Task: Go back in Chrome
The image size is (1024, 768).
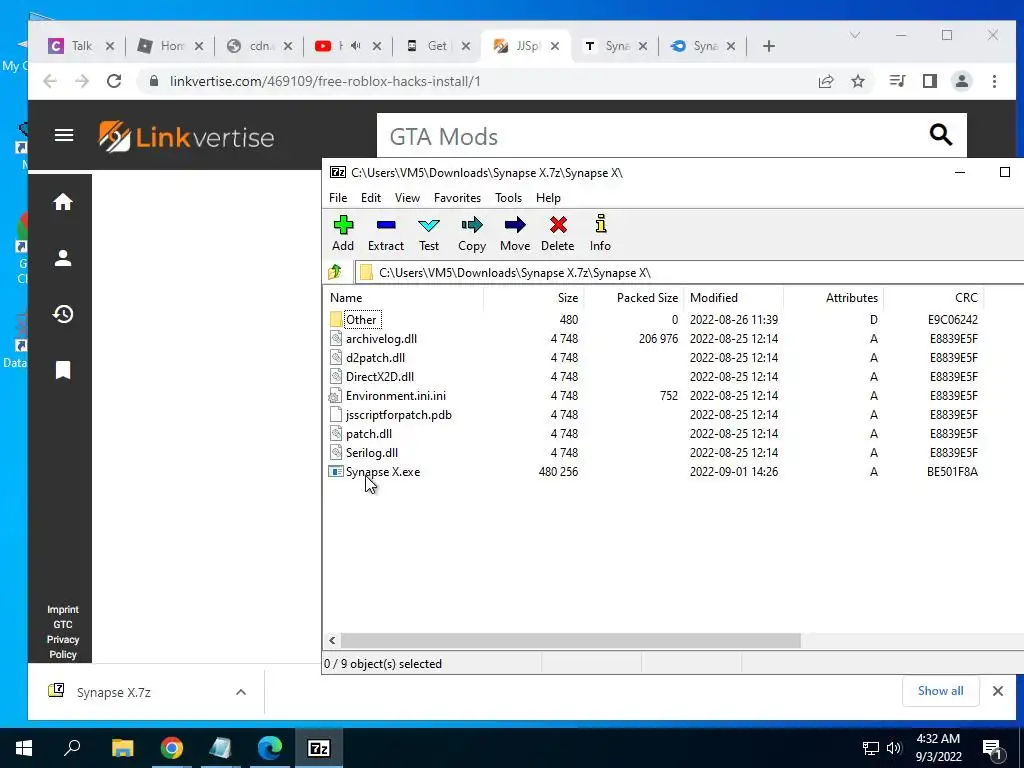Action: coord(50,81)
